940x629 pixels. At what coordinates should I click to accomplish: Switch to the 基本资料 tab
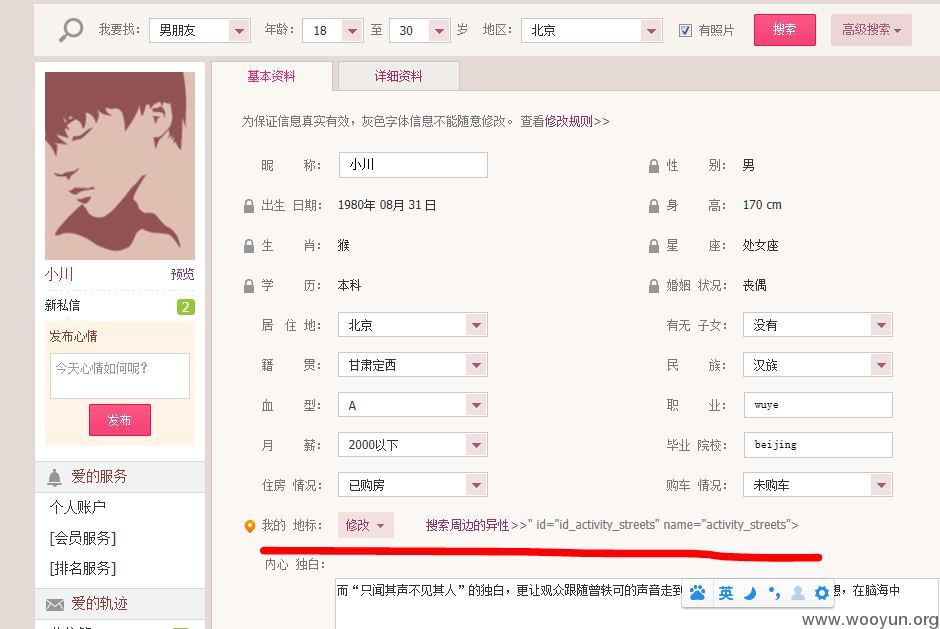[x=272, y=76]
